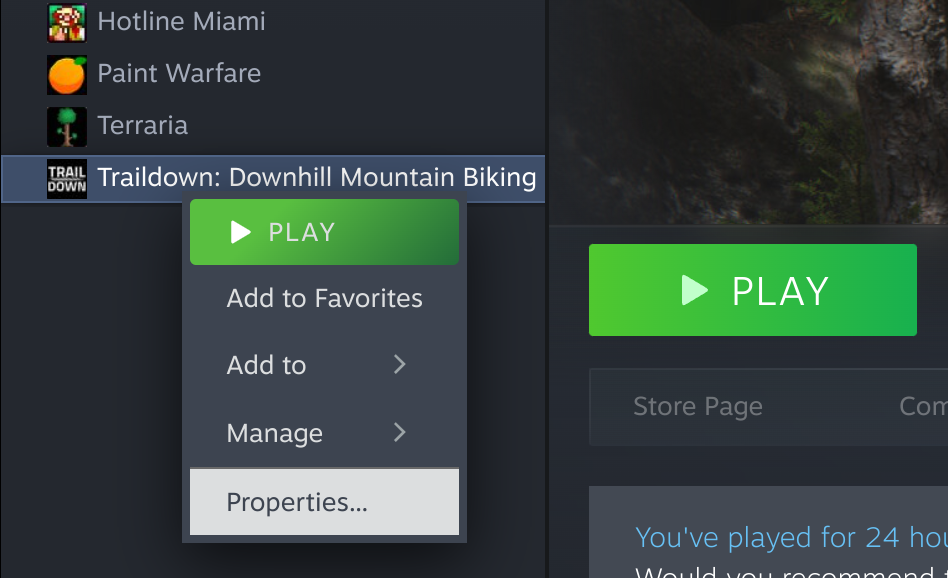Click the Traildown logo icon
Image resolution: width=948 pixels, height=578 pixels.
[67, 179]
